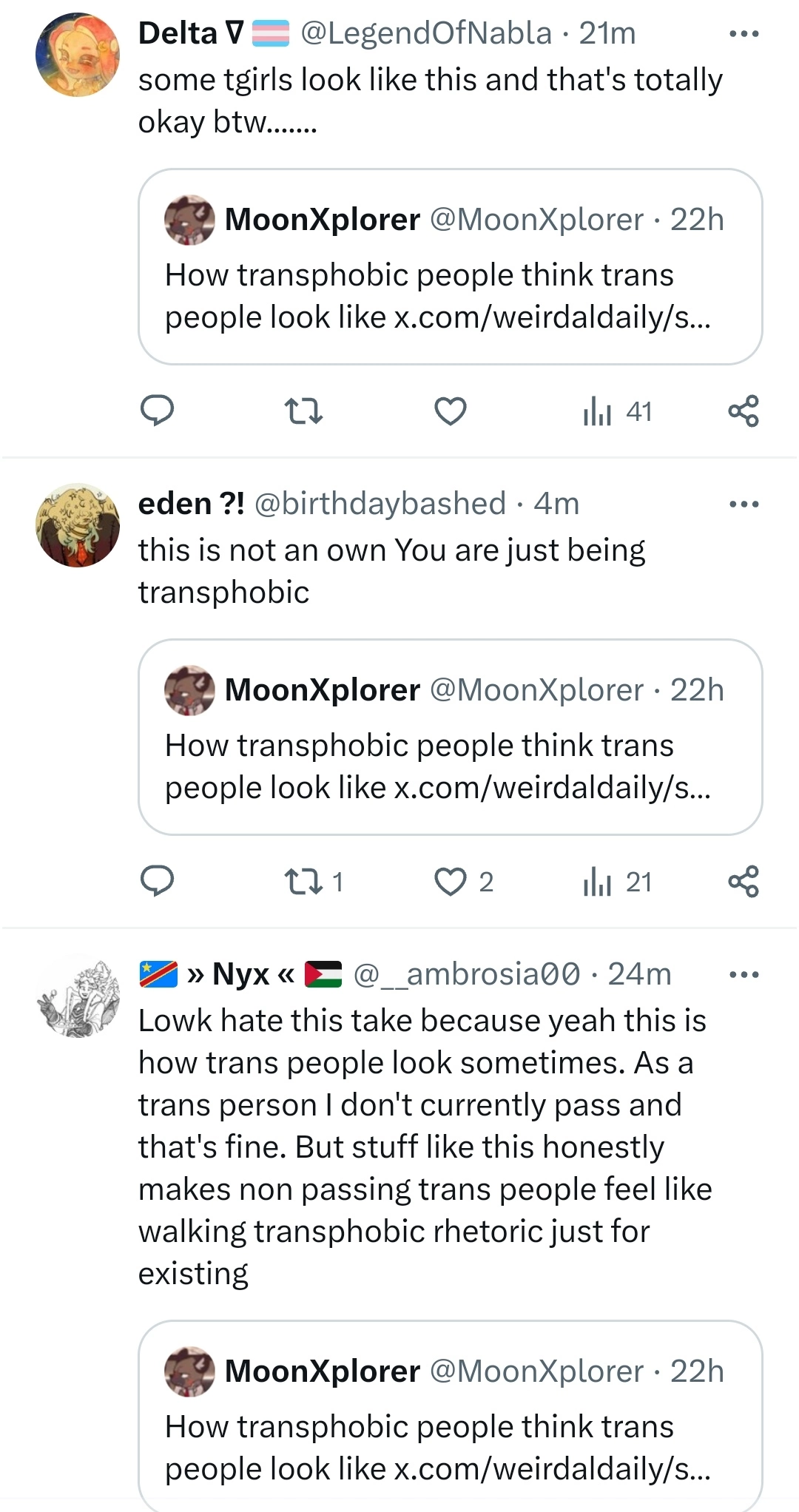The height and width of the screenshot is (1512, 799).
Task: Open more options for Nyx's tweet
Action: tap(744, 975)
